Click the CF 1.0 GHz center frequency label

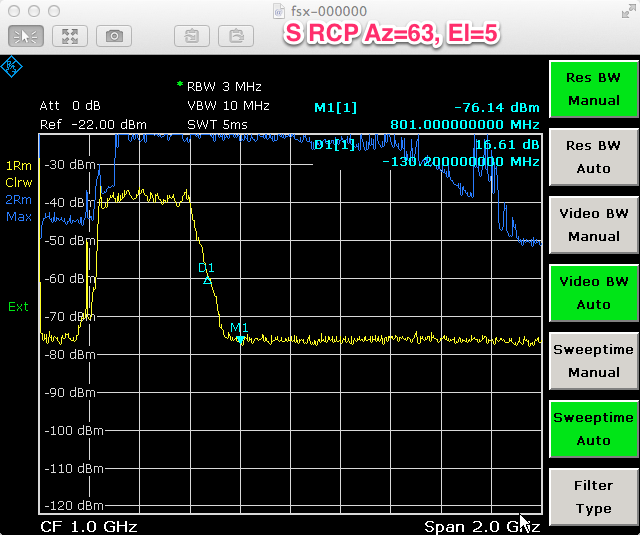[89, 526]
